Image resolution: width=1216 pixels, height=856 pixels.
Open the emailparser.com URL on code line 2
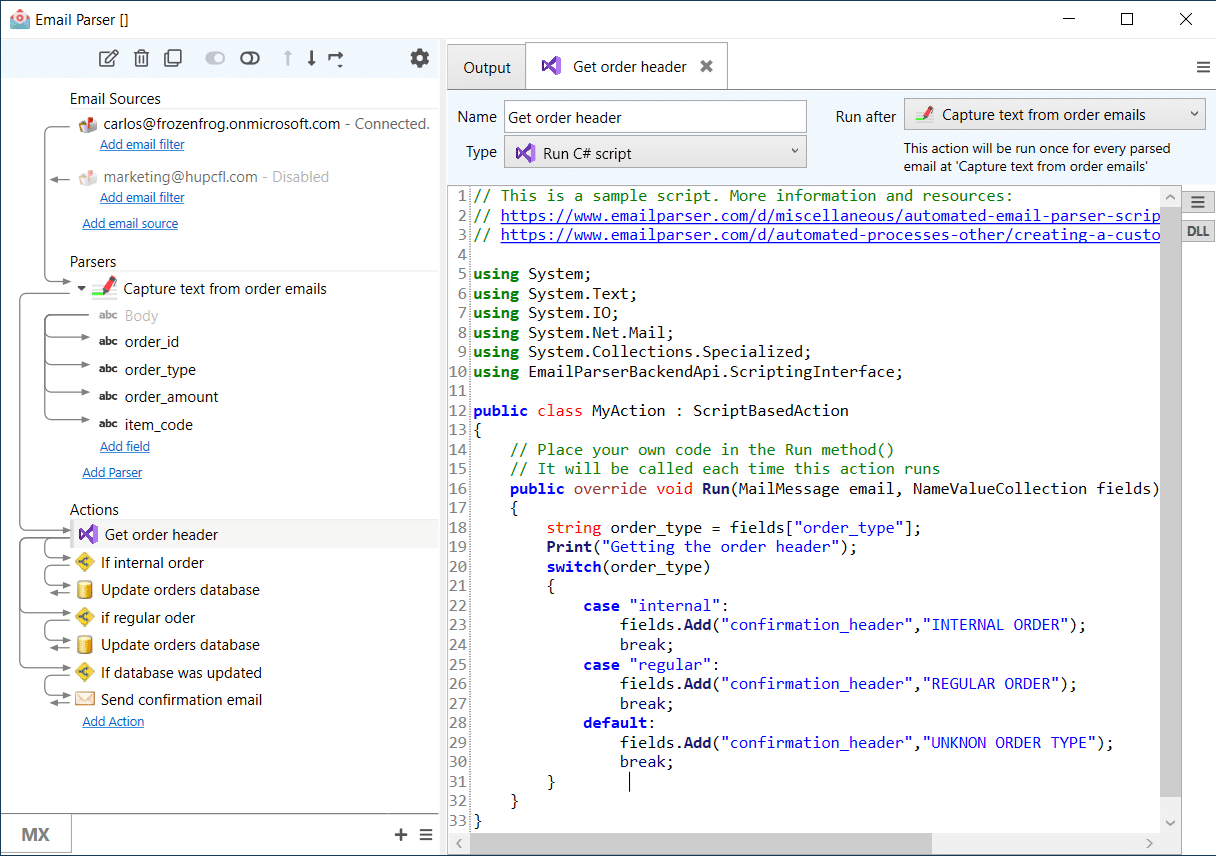point(830,216)
